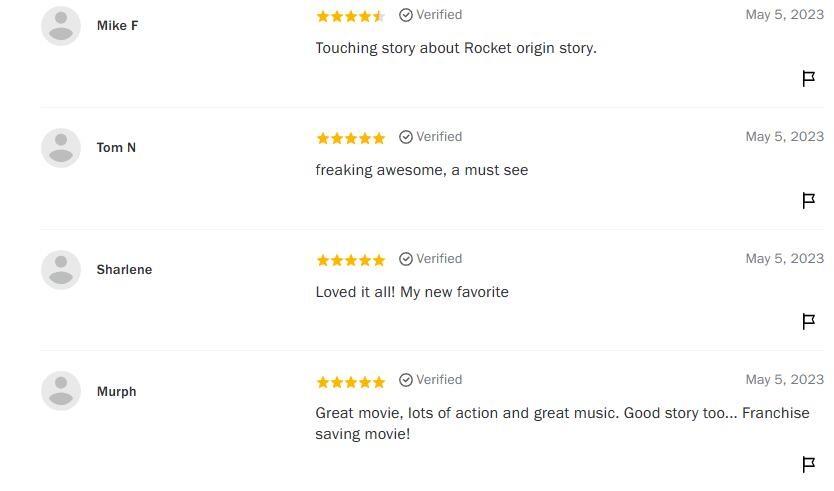Click Tom N's profile avatar
The width and height of the screenshot is (834, 491).
click(x=61, y=148)
